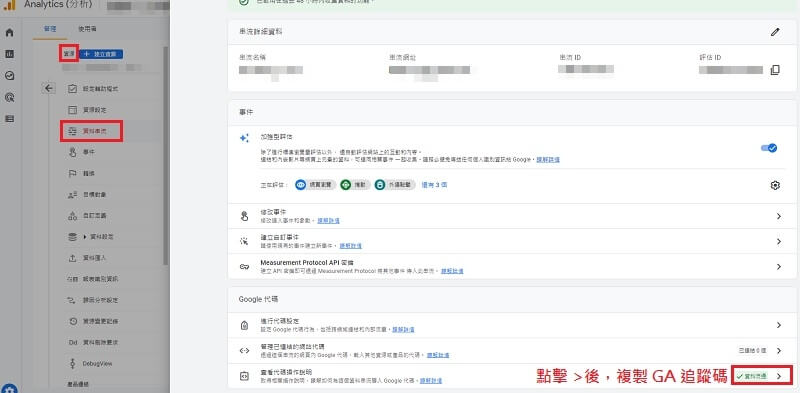Switch to 管理 (Admin) tab
Screen dimensions: 800x393
point(49,29)
